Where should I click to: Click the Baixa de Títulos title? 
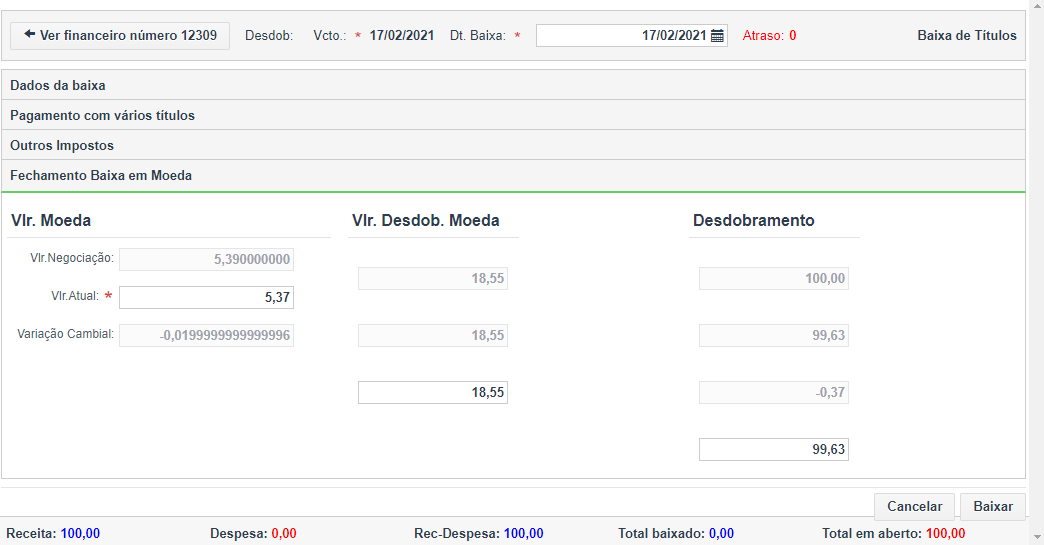pyautogui.click(x=967, y=36)
